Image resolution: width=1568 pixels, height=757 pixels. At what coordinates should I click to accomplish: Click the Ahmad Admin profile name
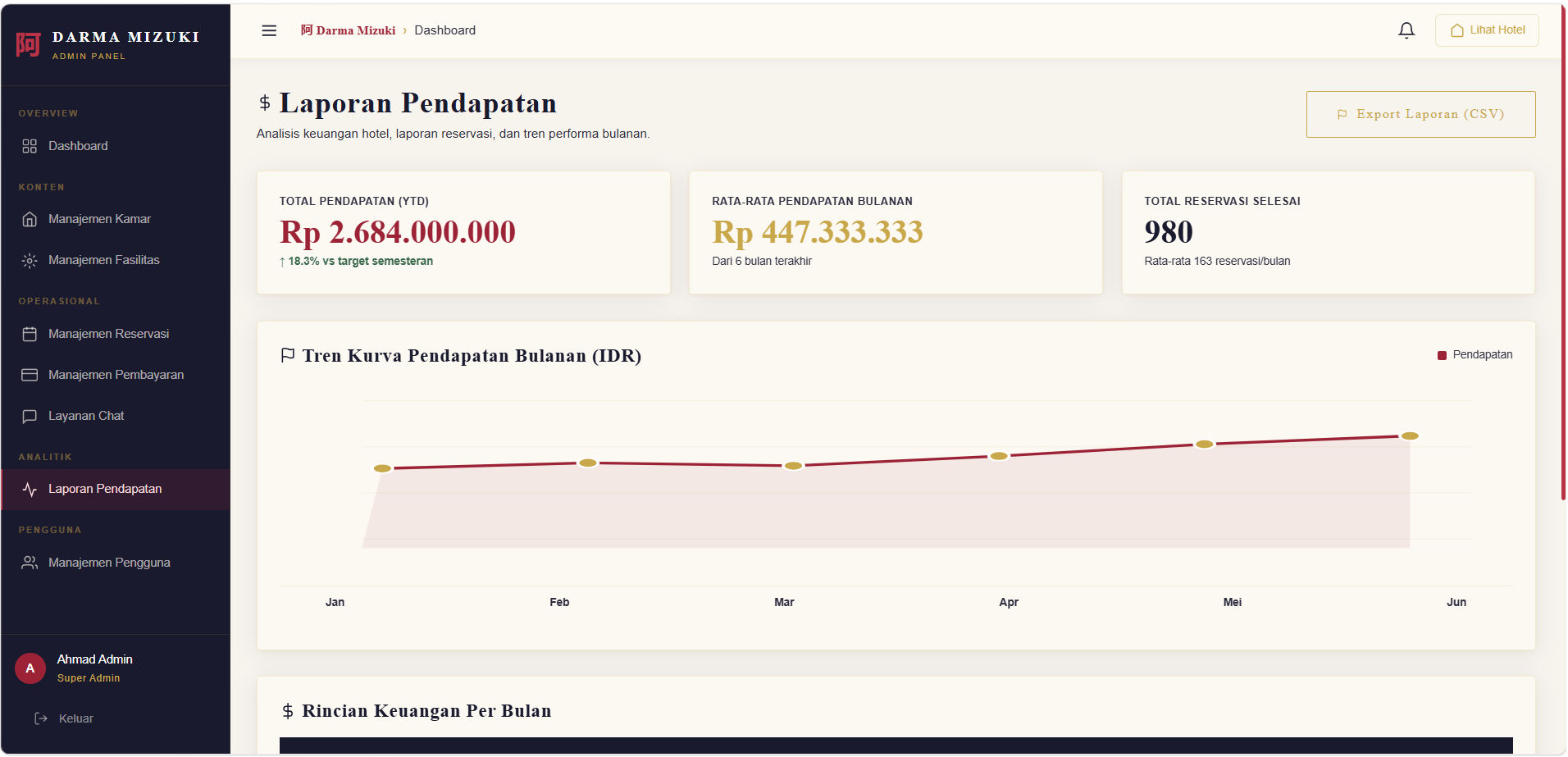(x=94, y=659)
